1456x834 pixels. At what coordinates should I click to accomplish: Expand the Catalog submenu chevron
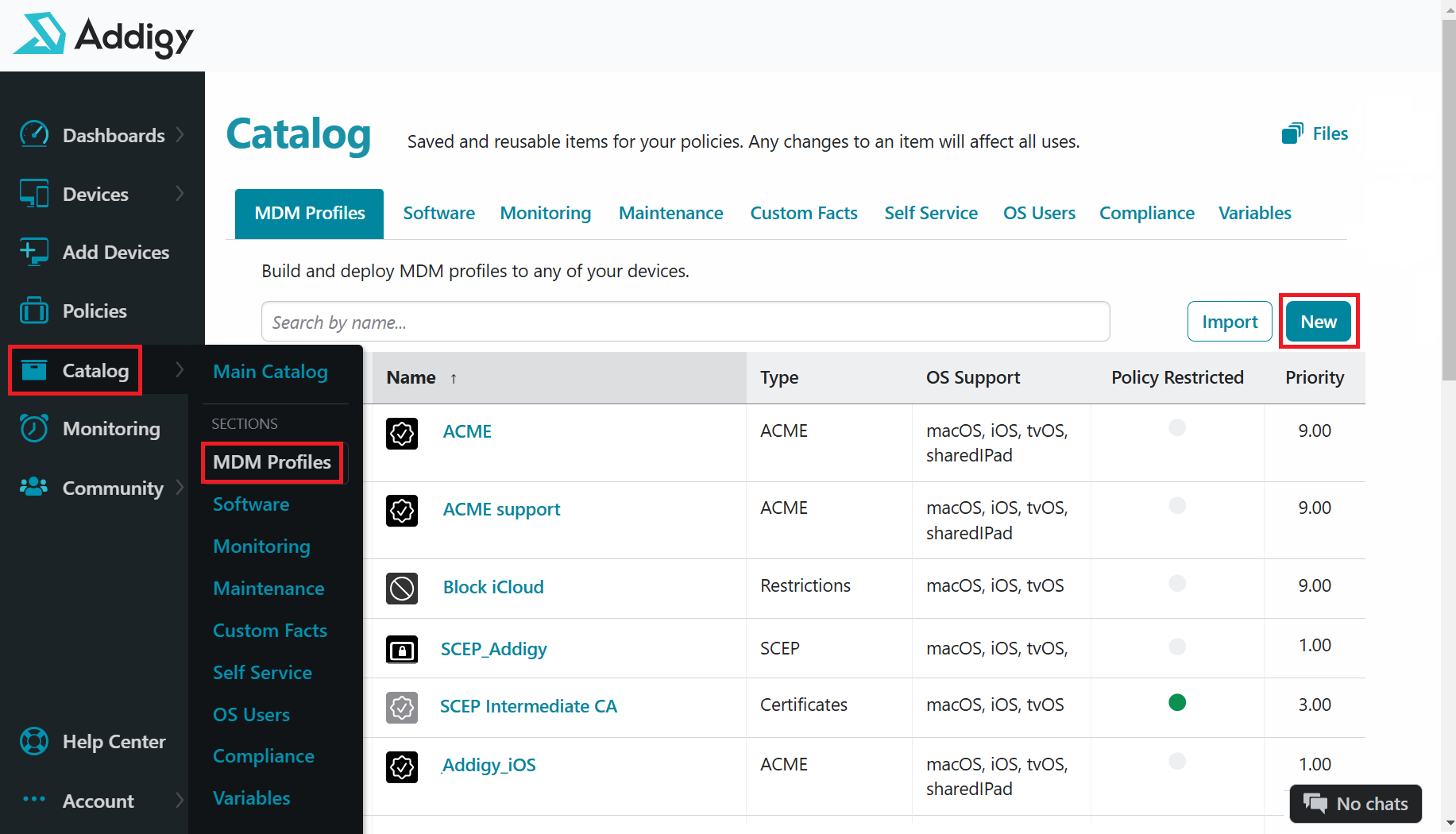coord(180,369)
